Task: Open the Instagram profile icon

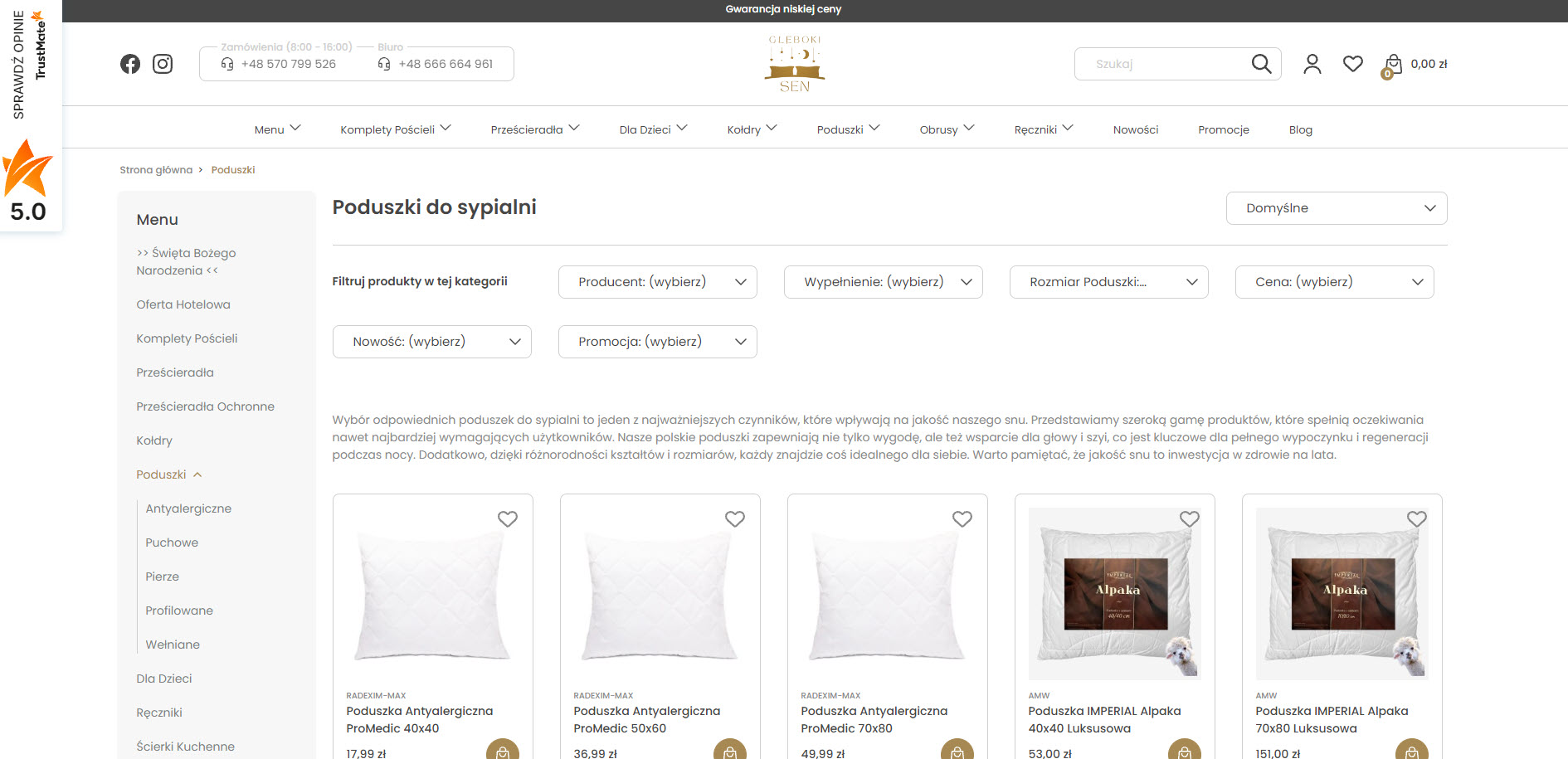Action: tap(163, 64)
